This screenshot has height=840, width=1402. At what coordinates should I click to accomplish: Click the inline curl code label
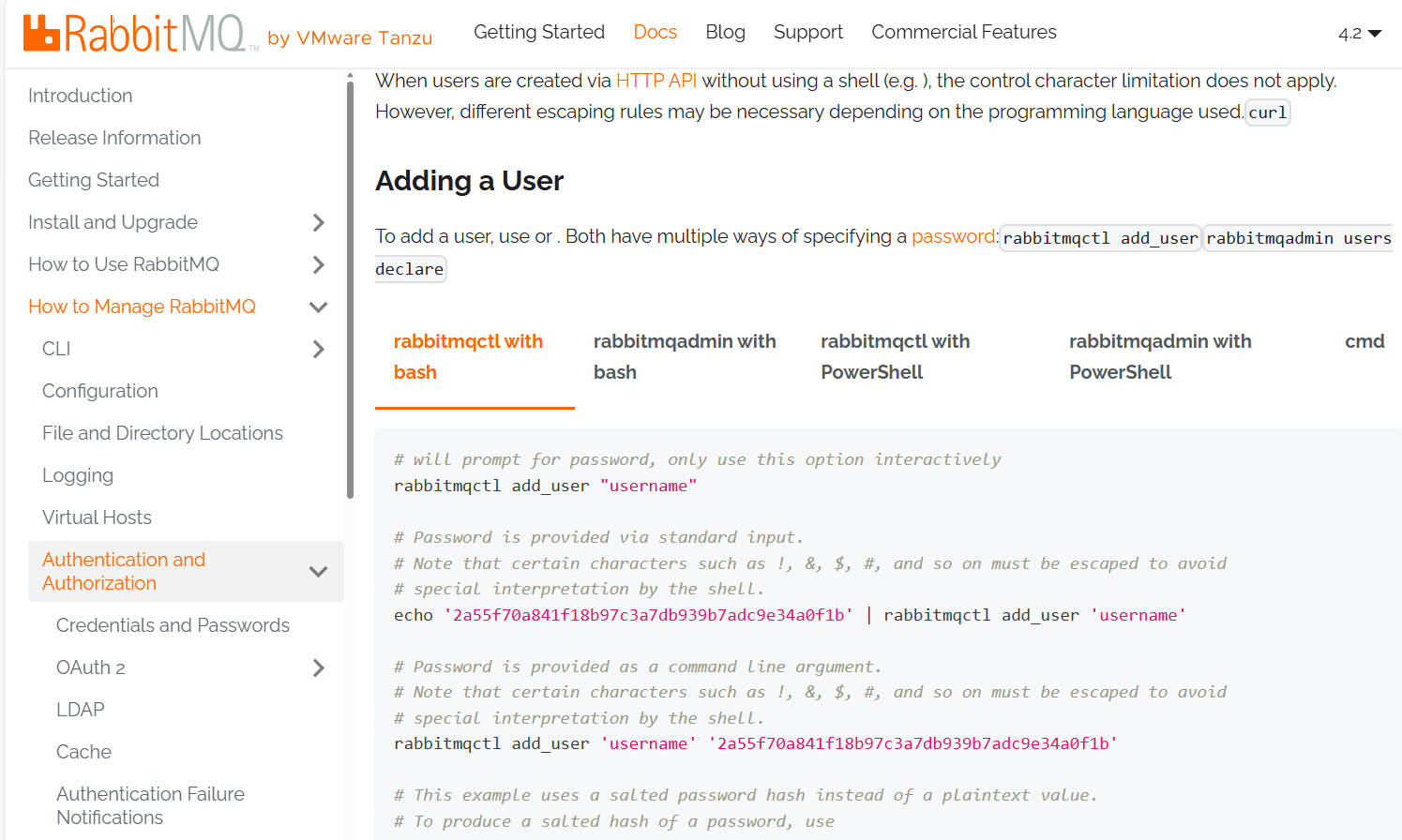1268,112
